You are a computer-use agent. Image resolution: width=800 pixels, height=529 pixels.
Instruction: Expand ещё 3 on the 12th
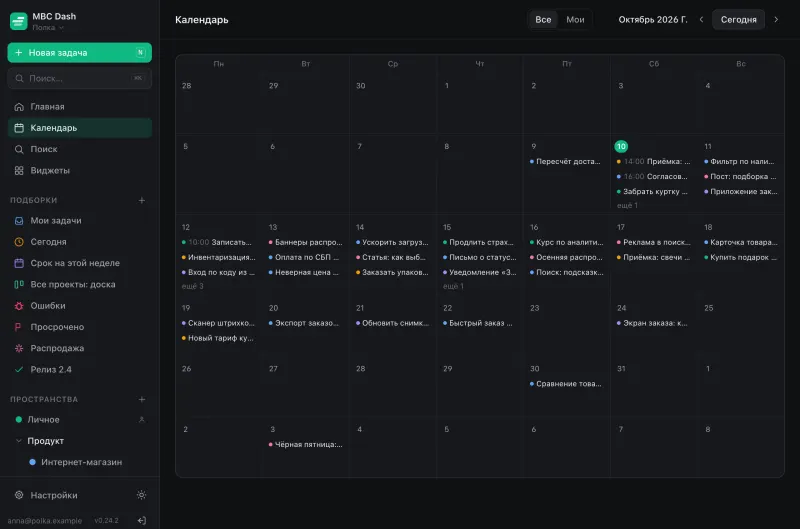(192, 286)
